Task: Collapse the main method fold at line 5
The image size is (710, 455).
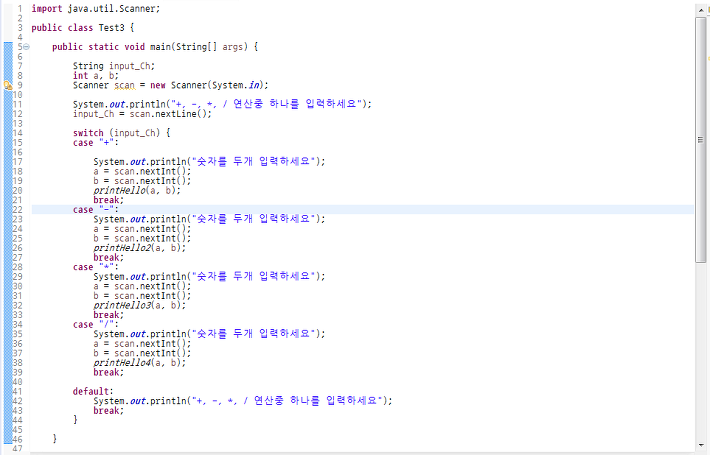Action: (26, 47)
